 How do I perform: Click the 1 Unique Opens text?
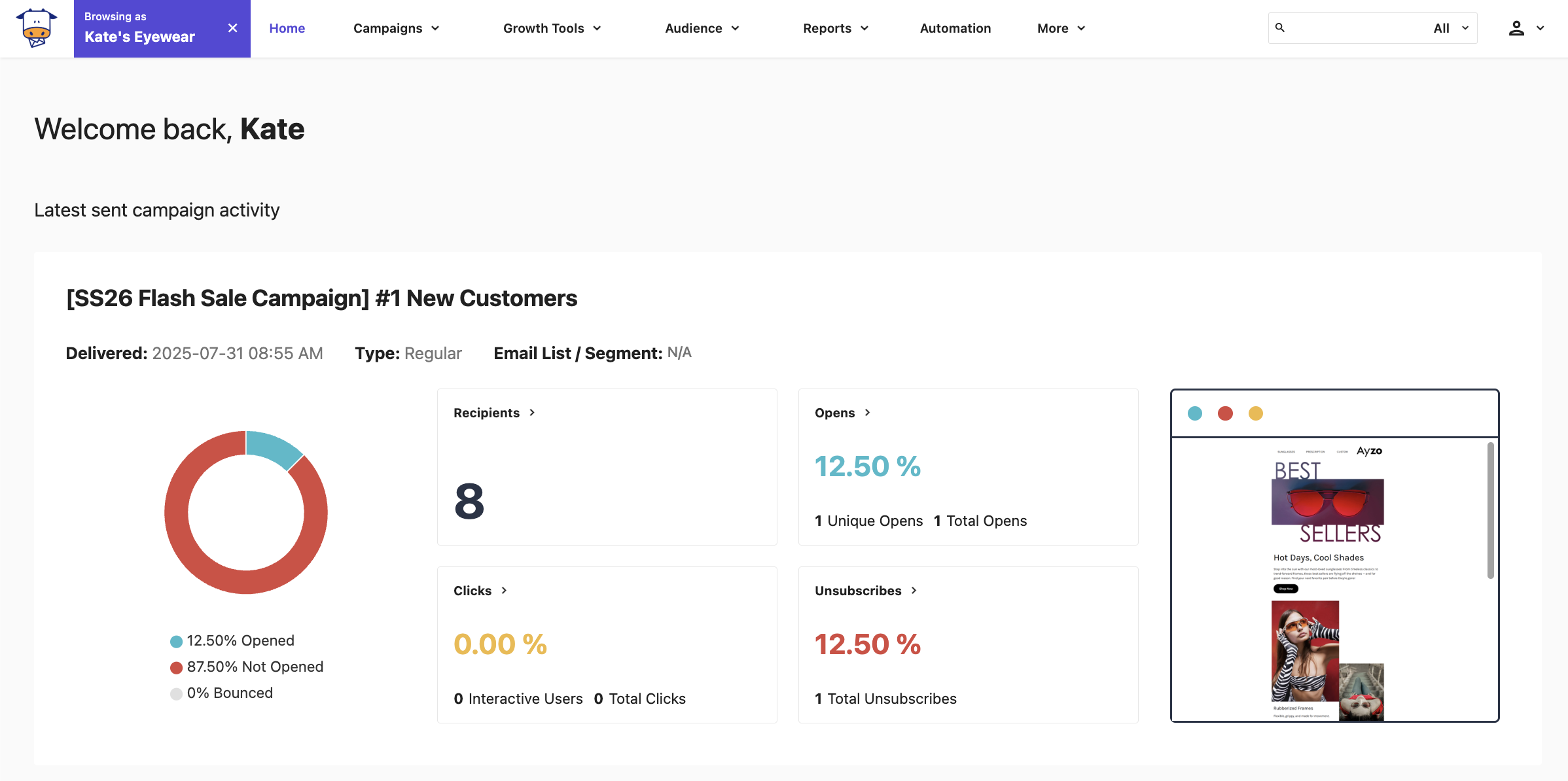click(868, 521)
